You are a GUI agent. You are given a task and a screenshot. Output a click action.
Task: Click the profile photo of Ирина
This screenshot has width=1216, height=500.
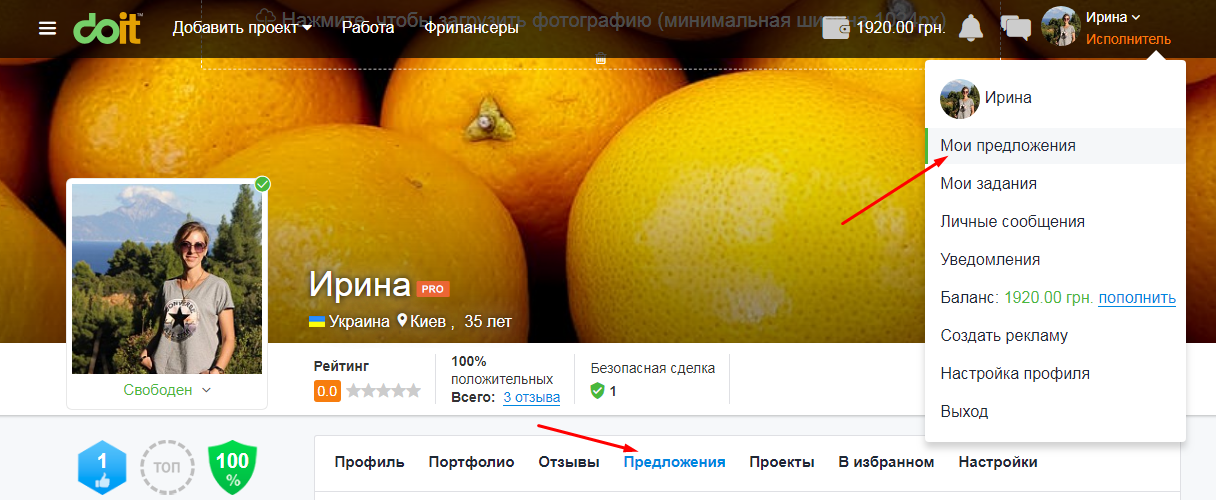[167, 278]
